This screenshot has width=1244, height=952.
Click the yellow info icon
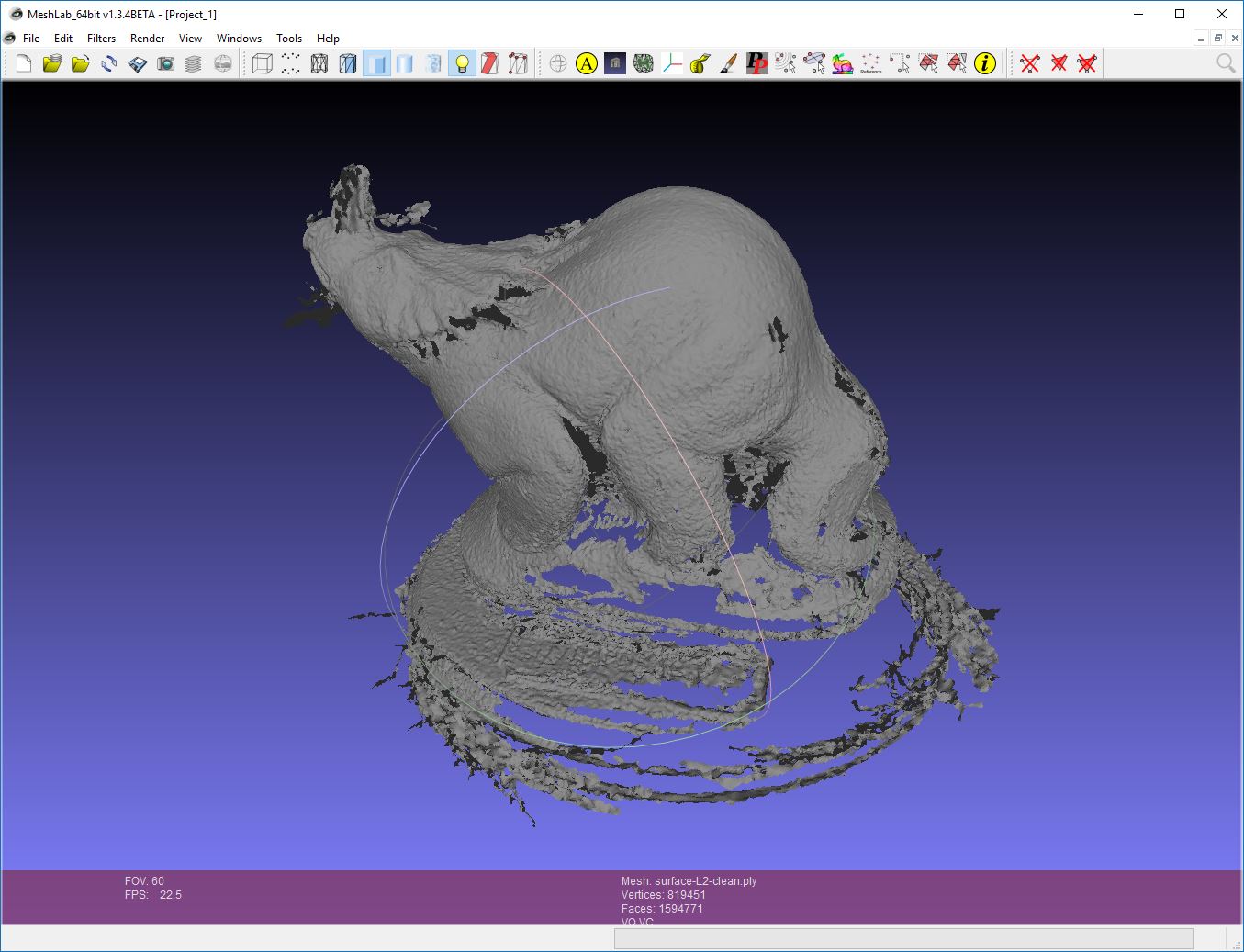pyautogui.click(x=985, y=63)
